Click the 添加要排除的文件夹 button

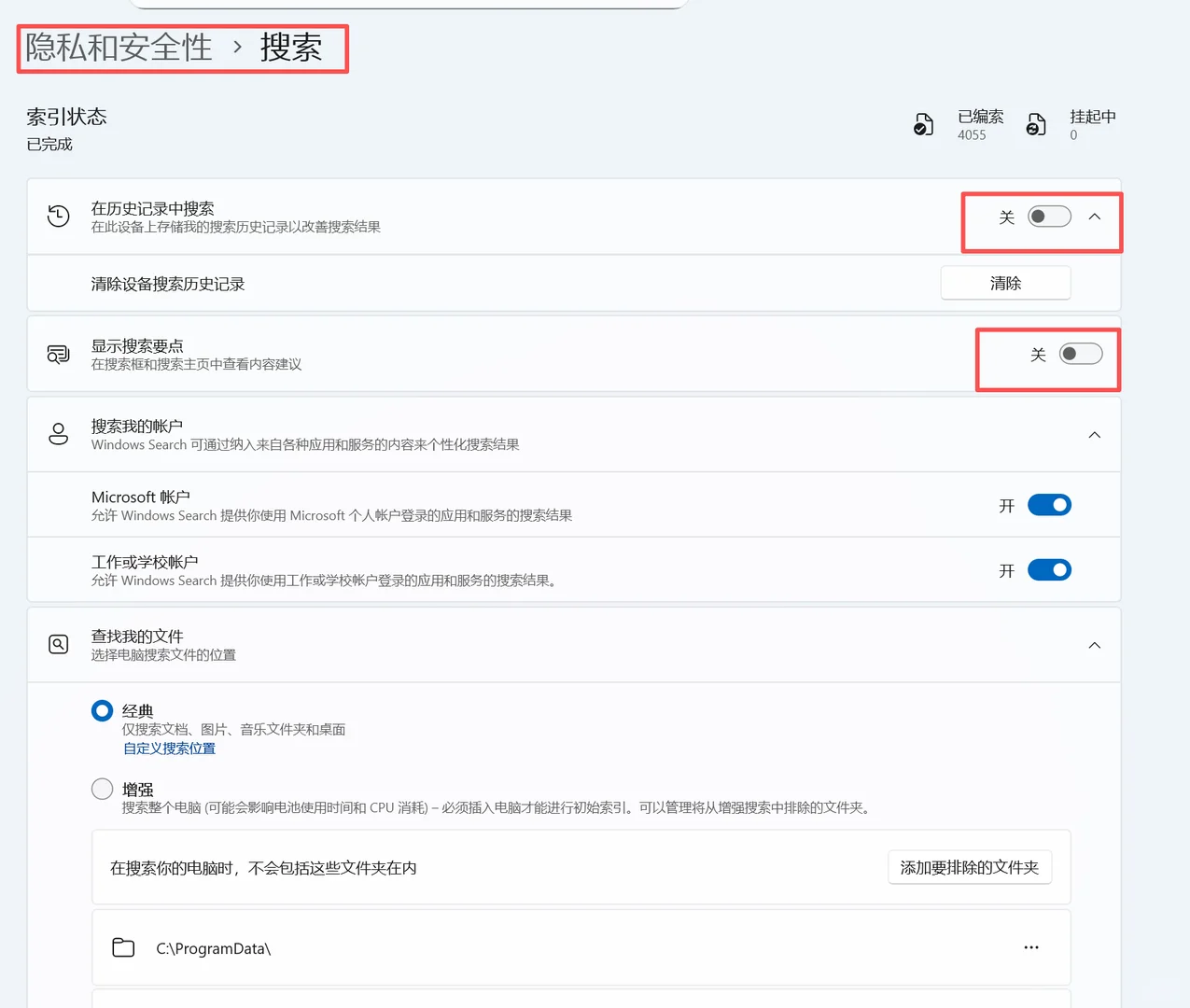[x=970, y=867]
